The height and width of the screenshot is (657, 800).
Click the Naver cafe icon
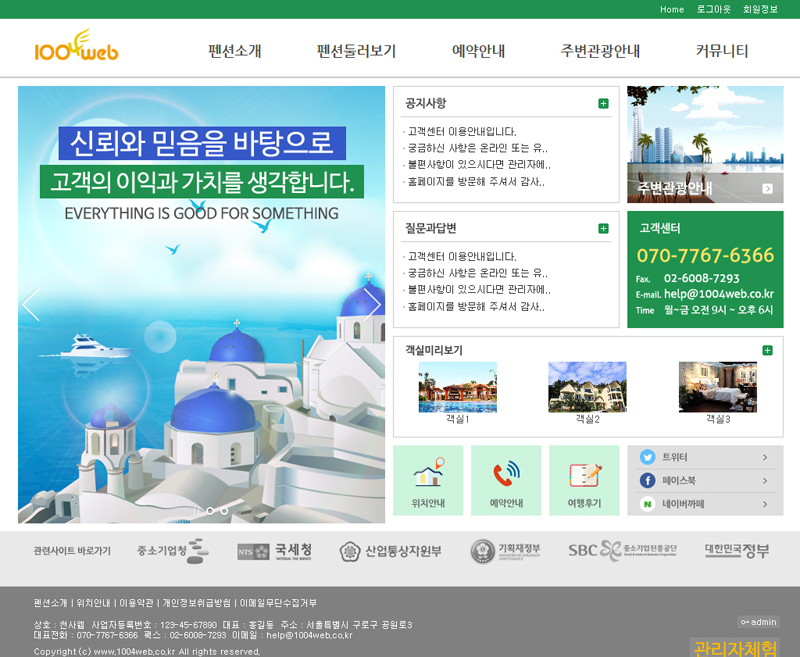click(647, 505)
